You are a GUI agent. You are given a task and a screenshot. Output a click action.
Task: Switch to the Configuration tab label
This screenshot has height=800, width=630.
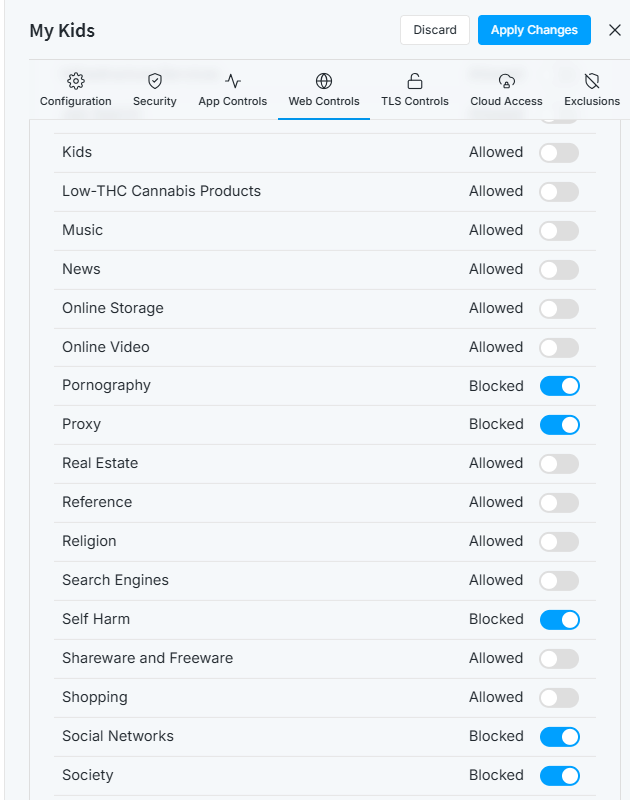pos(75,101)
